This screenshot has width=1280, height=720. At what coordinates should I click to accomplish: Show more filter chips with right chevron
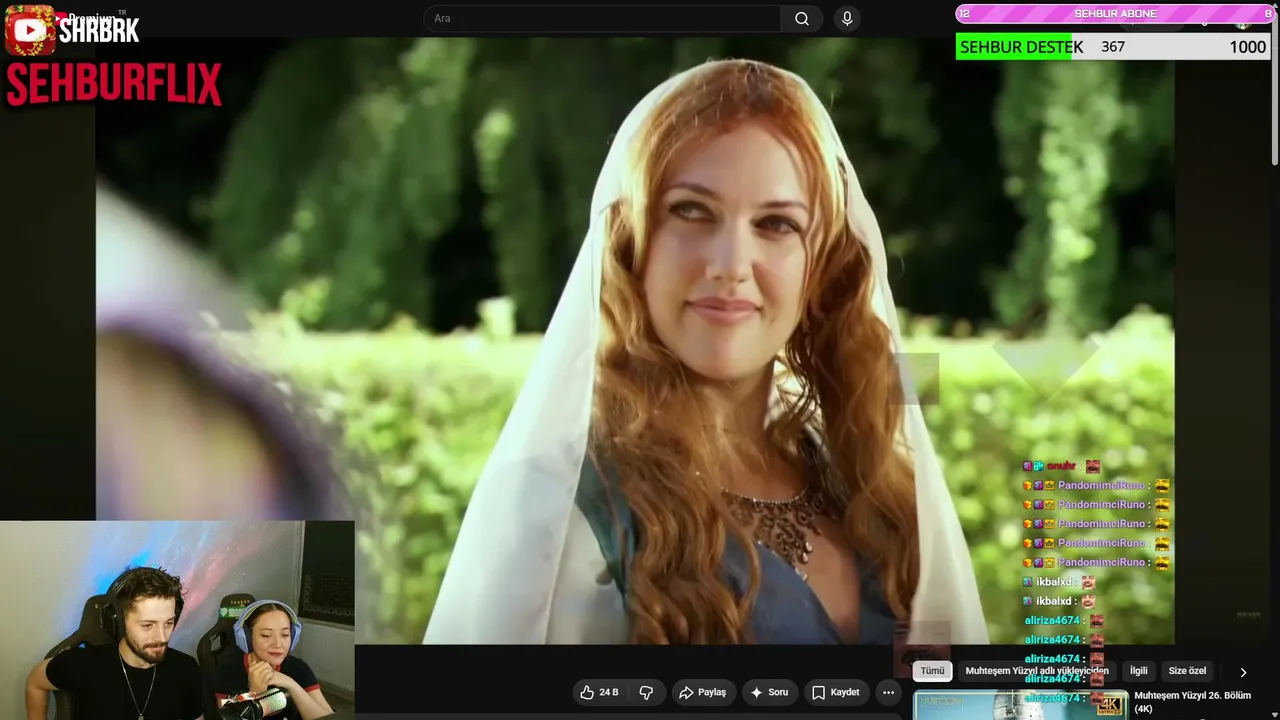click(1243, 672)
